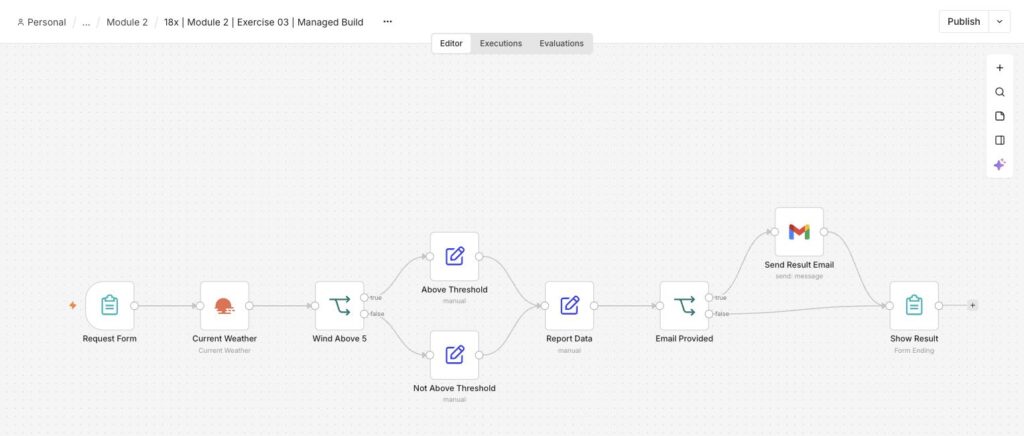Open the AI assistant sparkle icon
Viewport: 1024px width, 436px height.
[999, 165]
